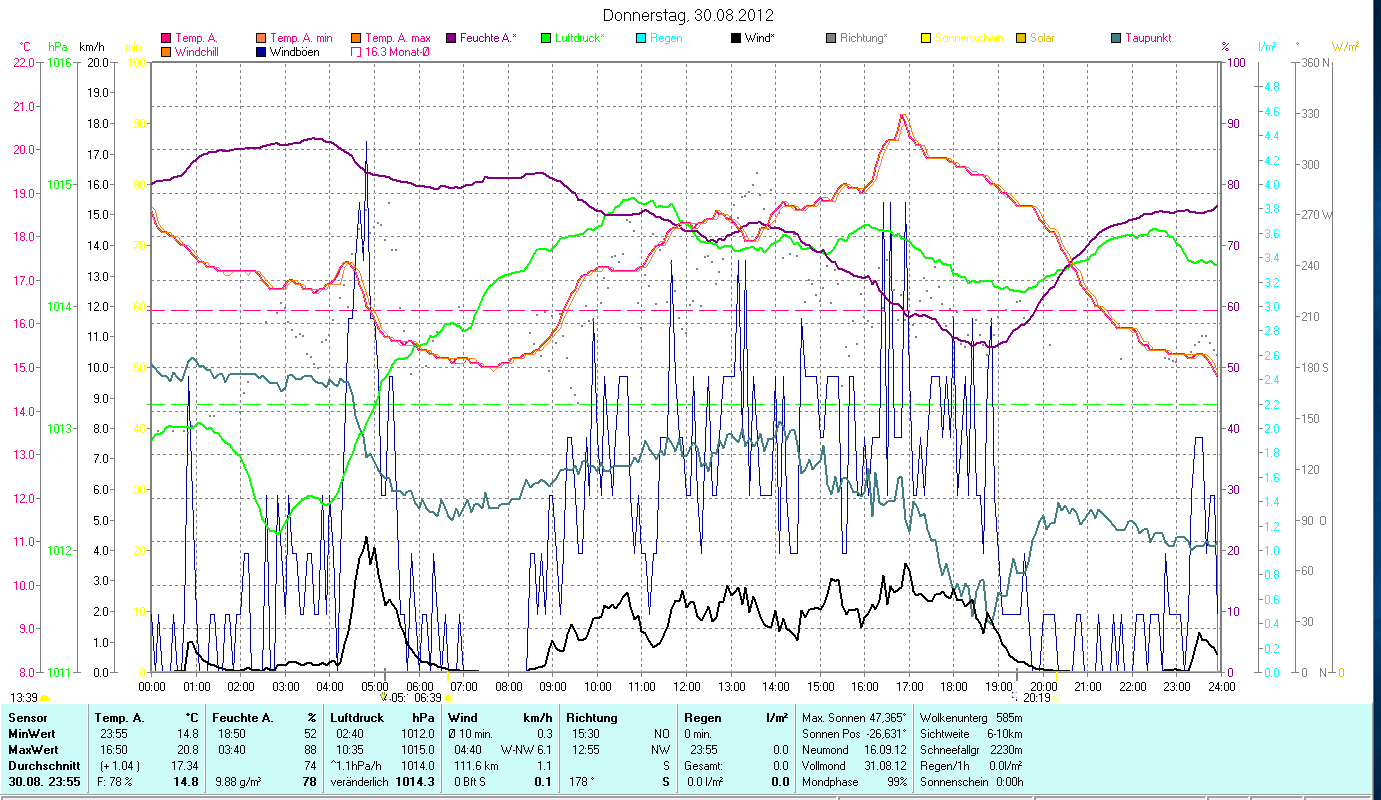Click the cyan Regen legend square
The width and height of the screenshot is (1381, 800).
(x=641, y=38)
